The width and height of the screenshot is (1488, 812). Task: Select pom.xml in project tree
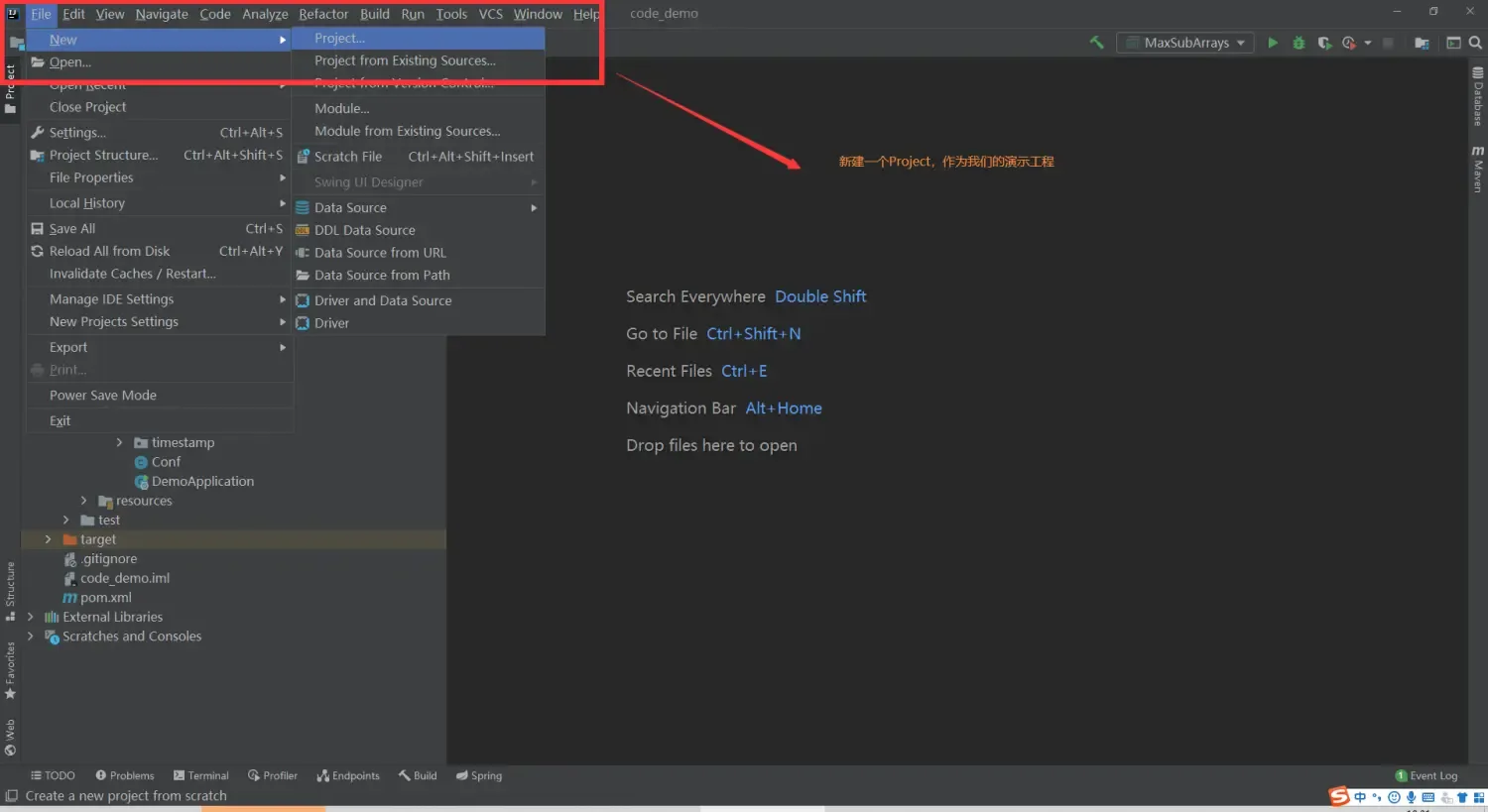click(x=105, y=597)
